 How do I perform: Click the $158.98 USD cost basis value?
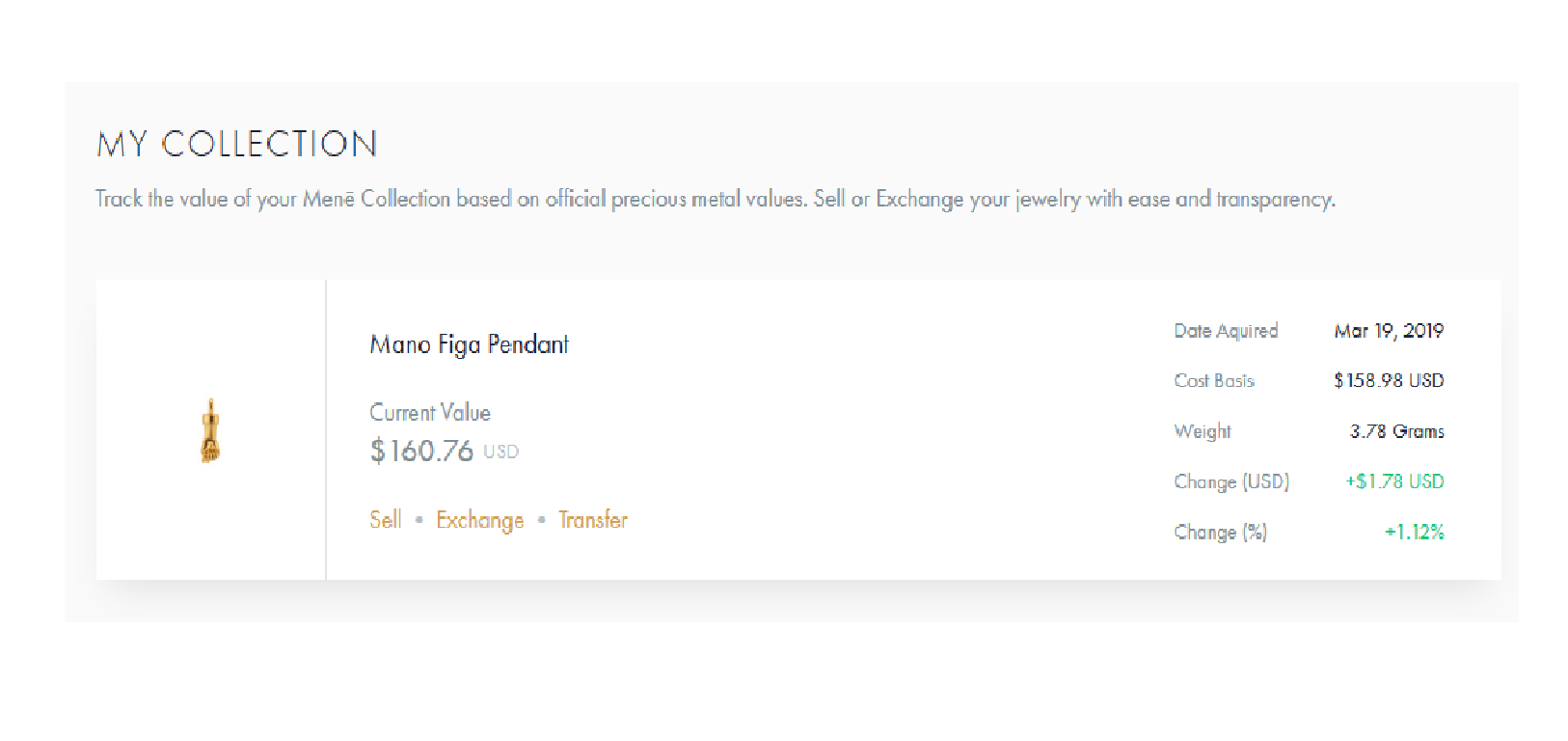tap(1389, 381)
